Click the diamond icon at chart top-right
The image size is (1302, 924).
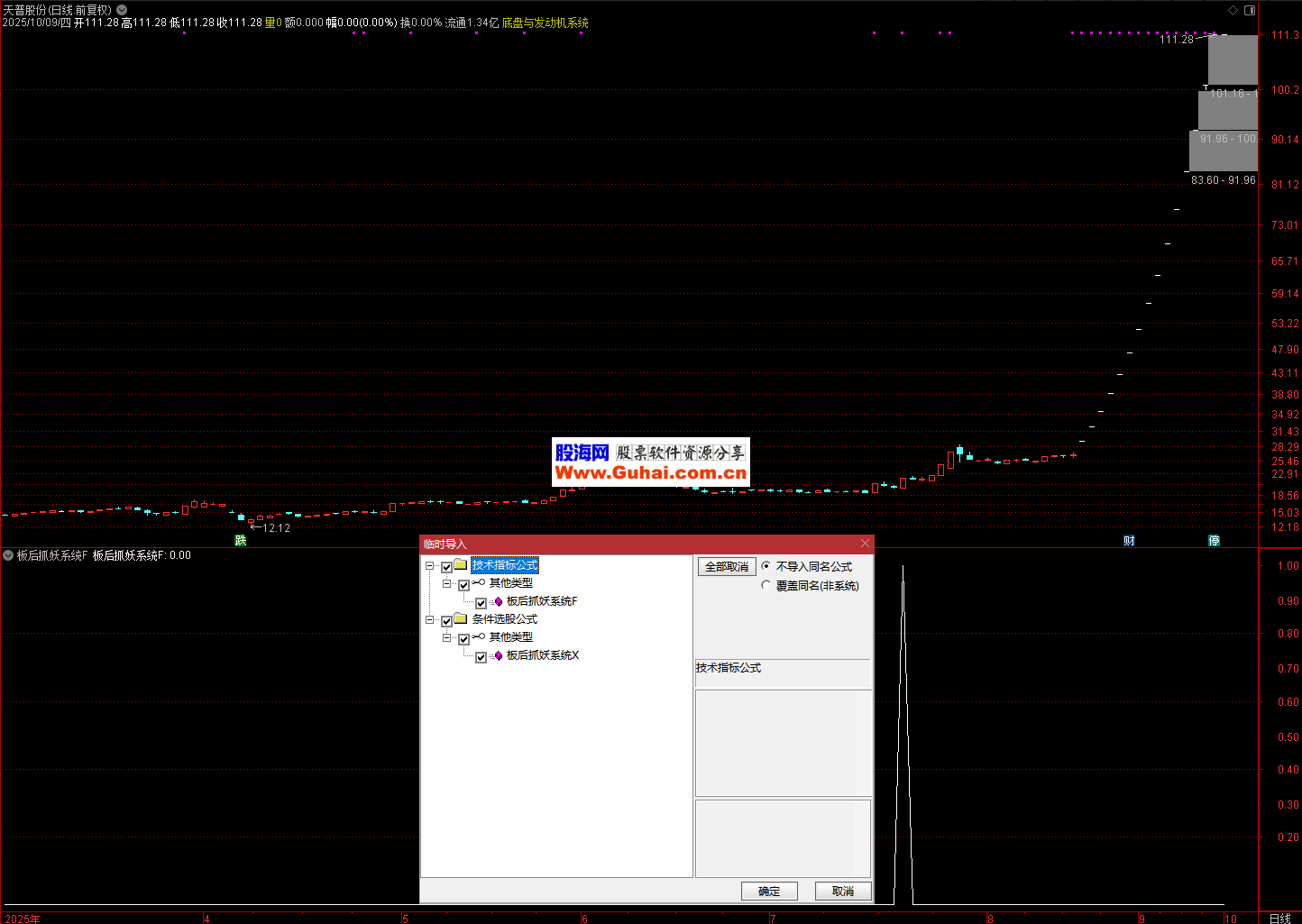coord(1233,10)
